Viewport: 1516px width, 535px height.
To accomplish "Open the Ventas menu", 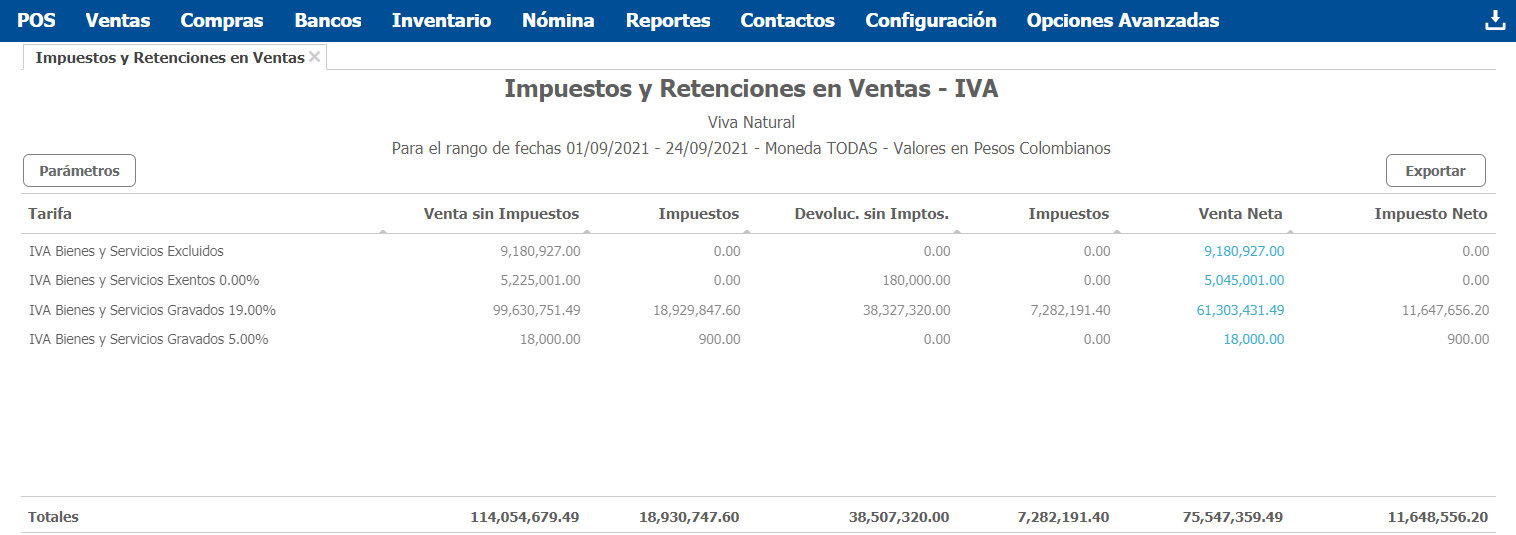I will point(118,20).
